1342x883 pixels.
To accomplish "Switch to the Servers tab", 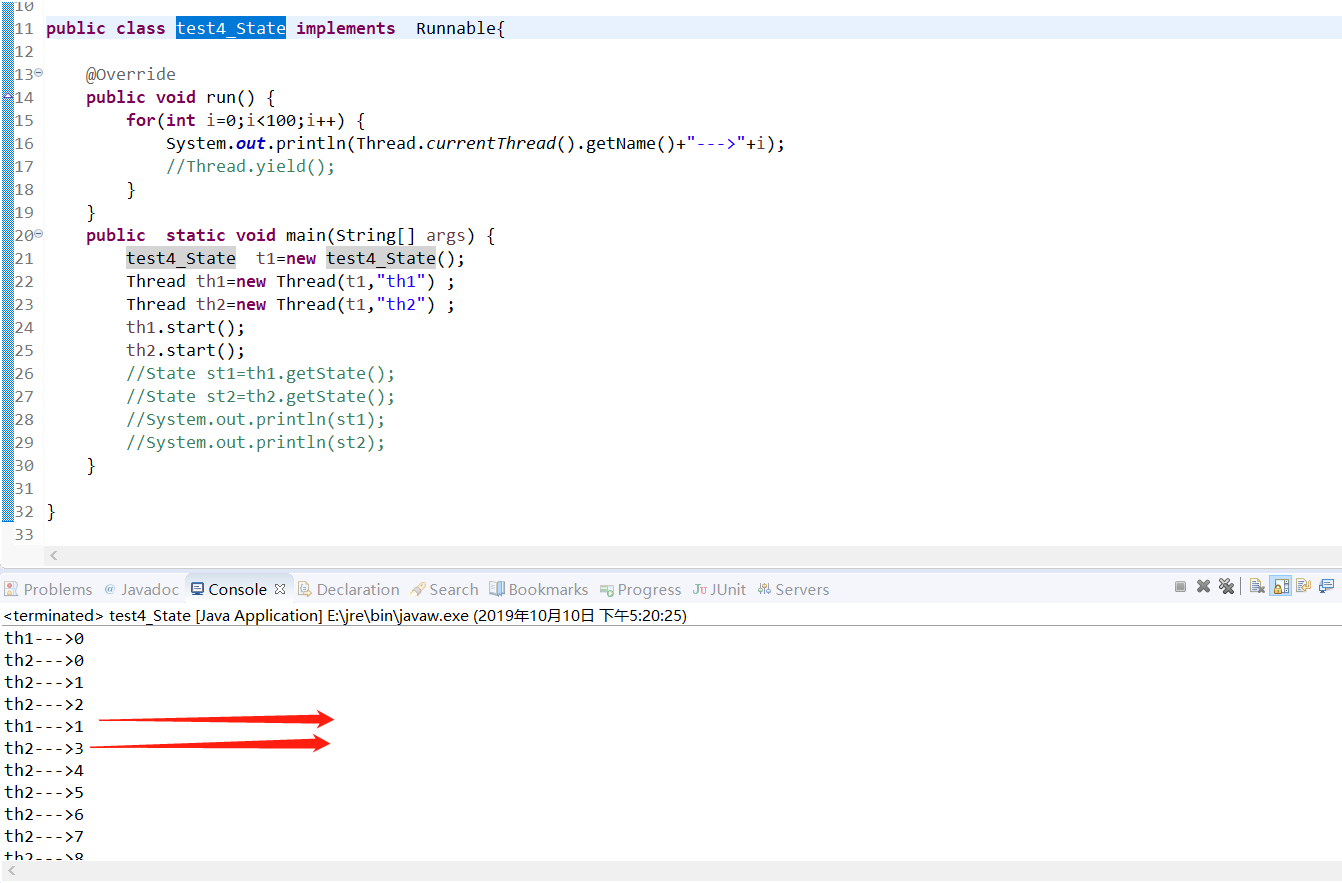I will 802,589.
